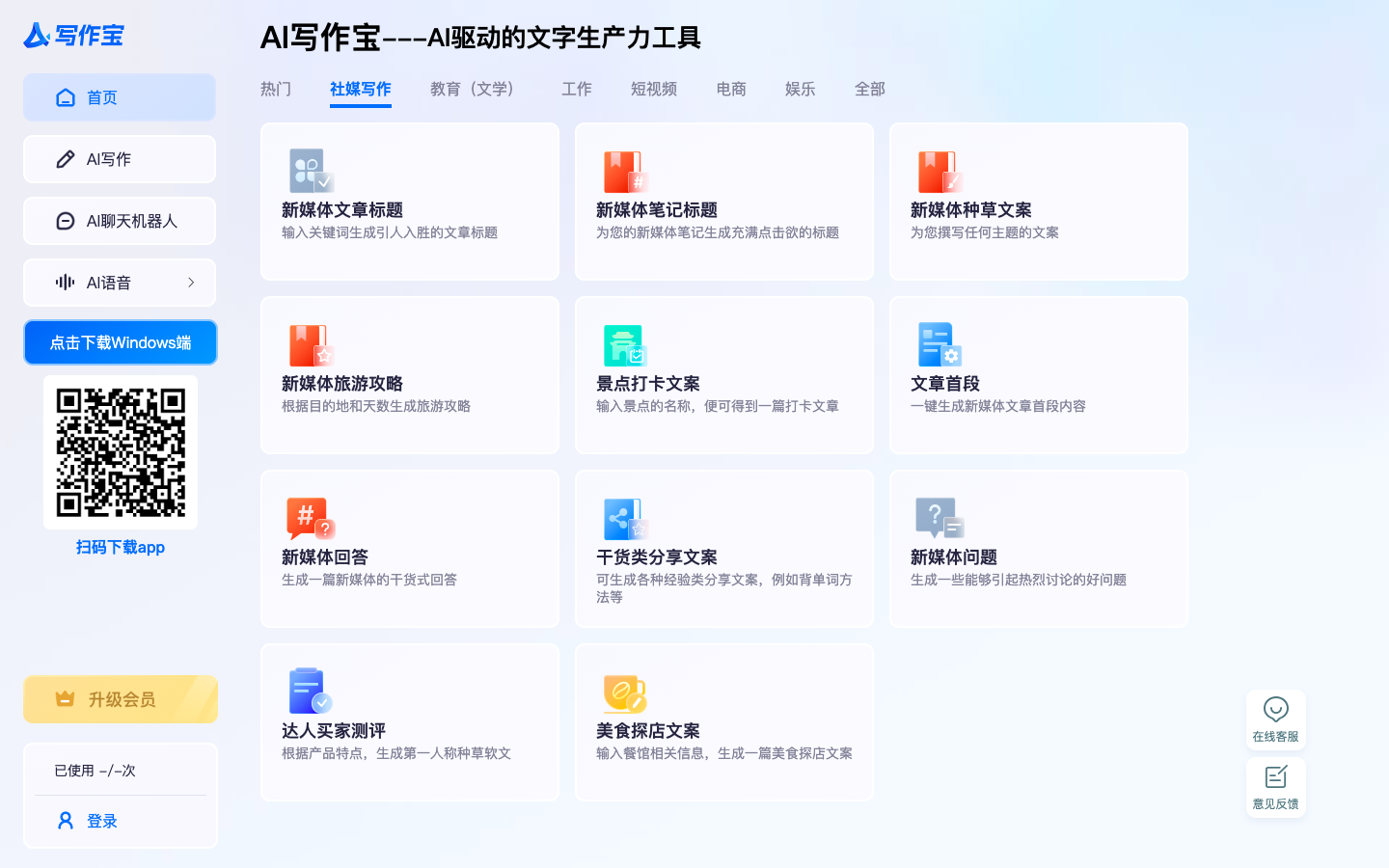The height and width of the screenshot is (868, 1389).
Task: Click the pencil icon beside AI写作
Action: [66, 159]
